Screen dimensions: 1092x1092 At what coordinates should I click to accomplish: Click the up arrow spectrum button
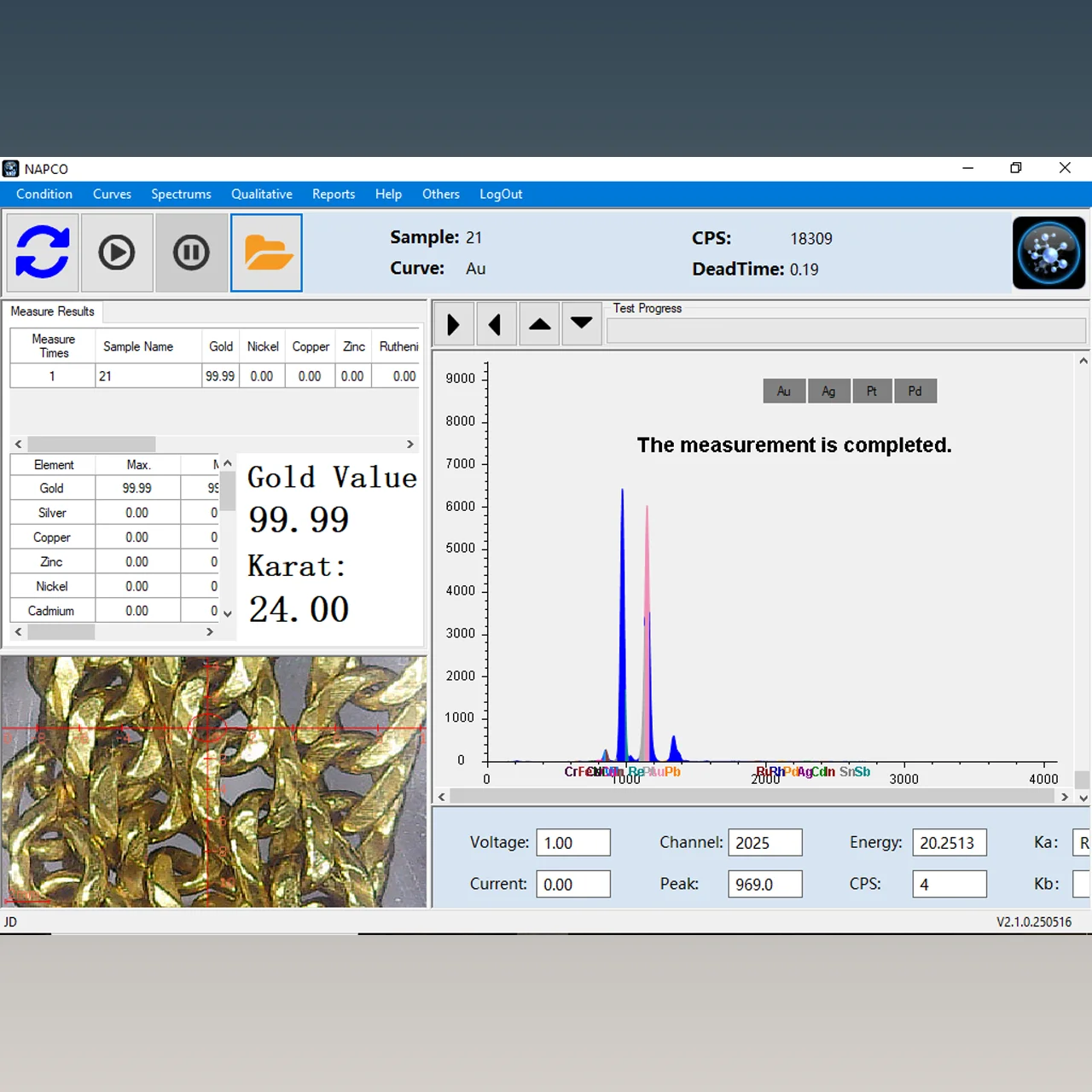click(x=539, y=324)
